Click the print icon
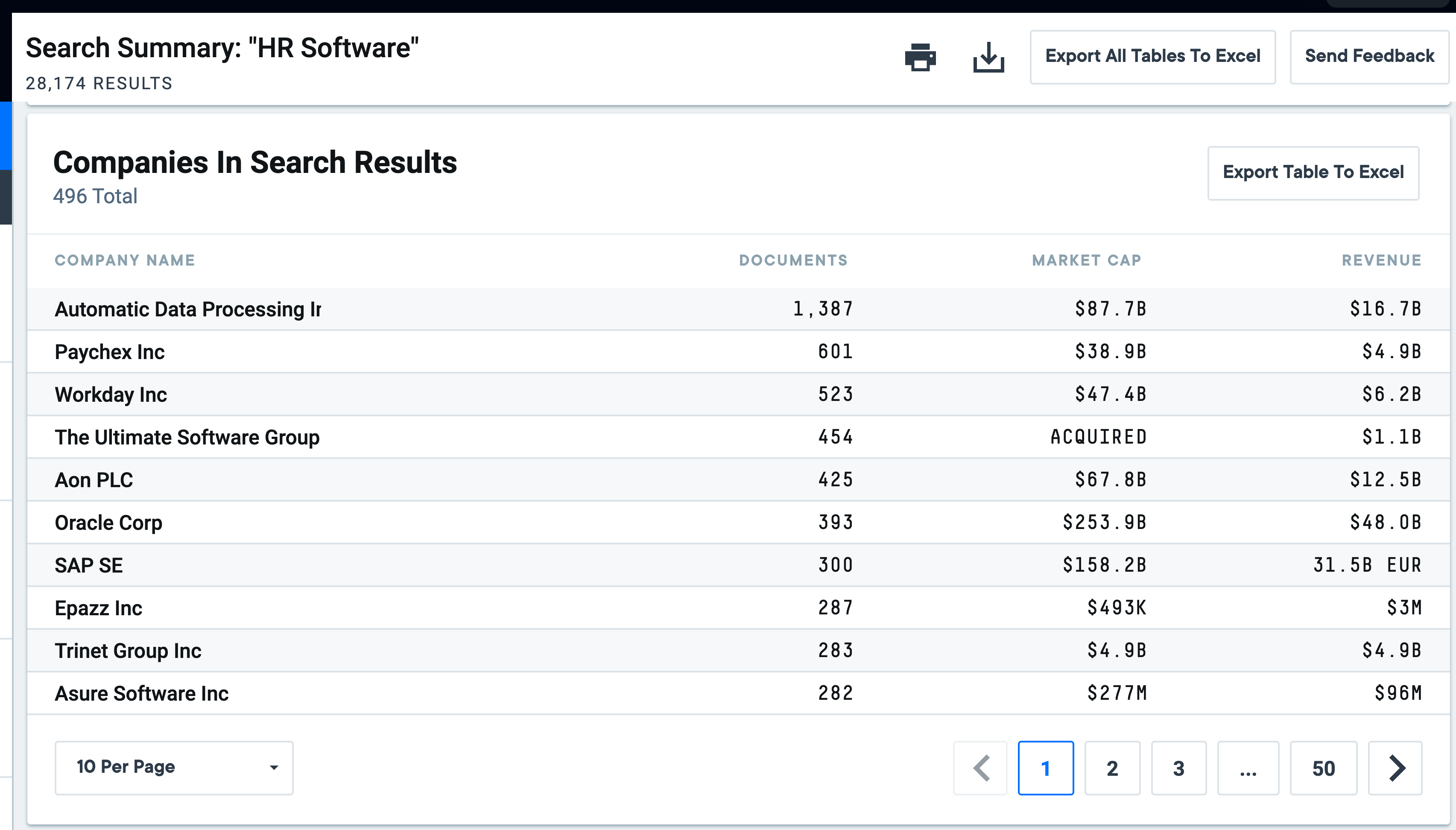 [x=920, y=57]
